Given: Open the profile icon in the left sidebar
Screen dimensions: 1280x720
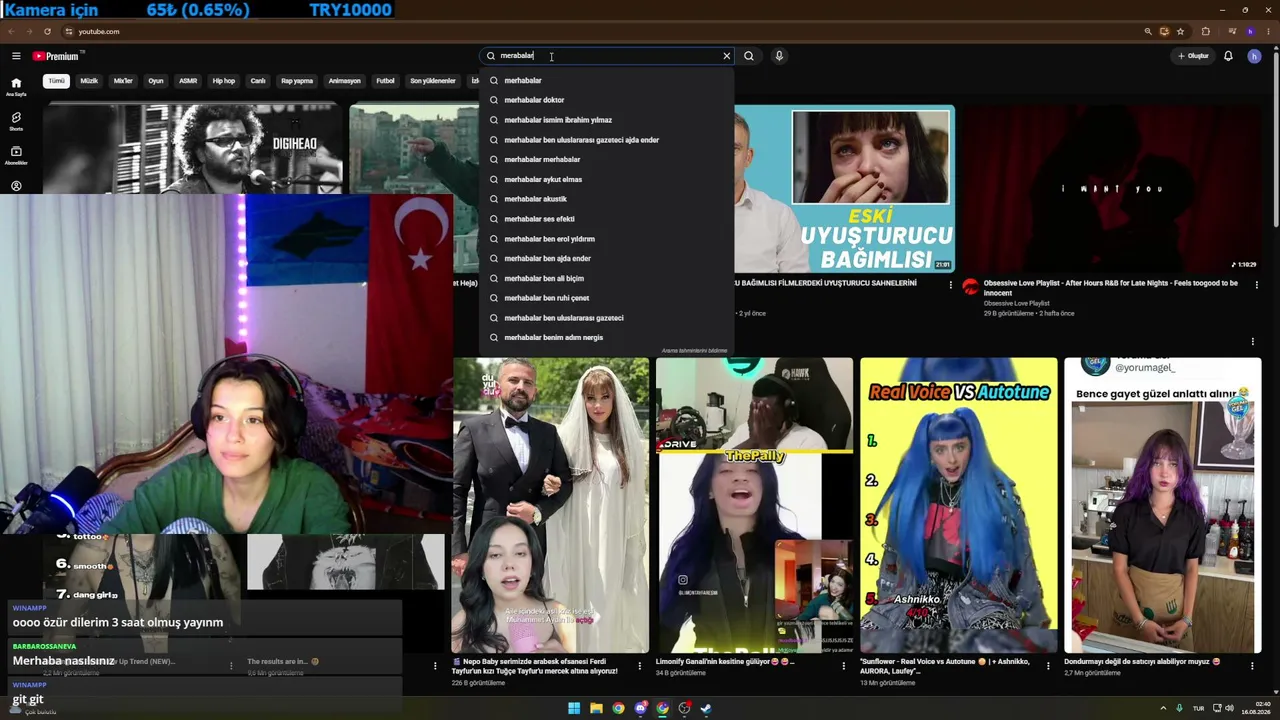Looking at the screenshot, I should [16, 186].
